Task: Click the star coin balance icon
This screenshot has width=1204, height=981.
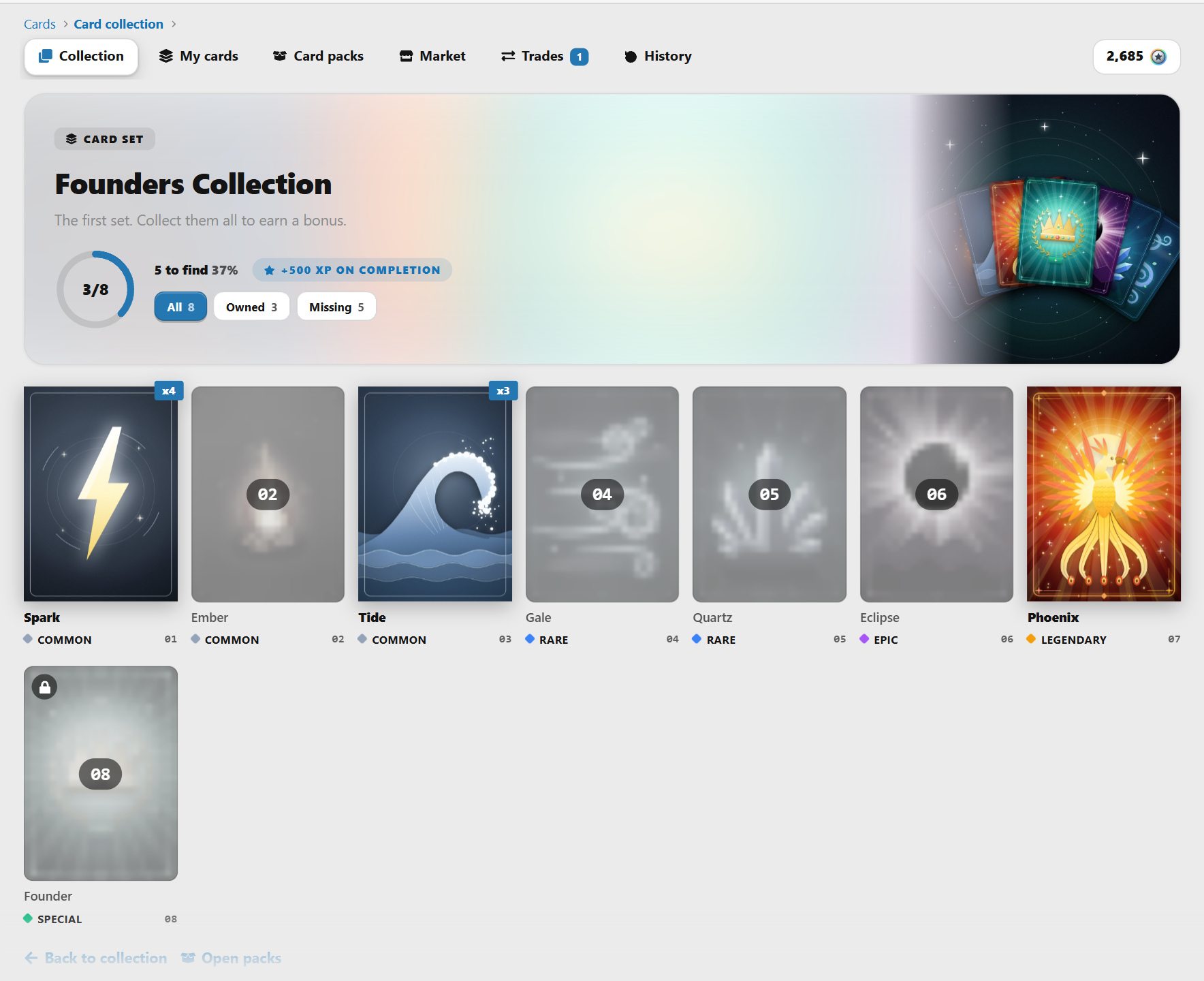Action: click(1158, 57)
